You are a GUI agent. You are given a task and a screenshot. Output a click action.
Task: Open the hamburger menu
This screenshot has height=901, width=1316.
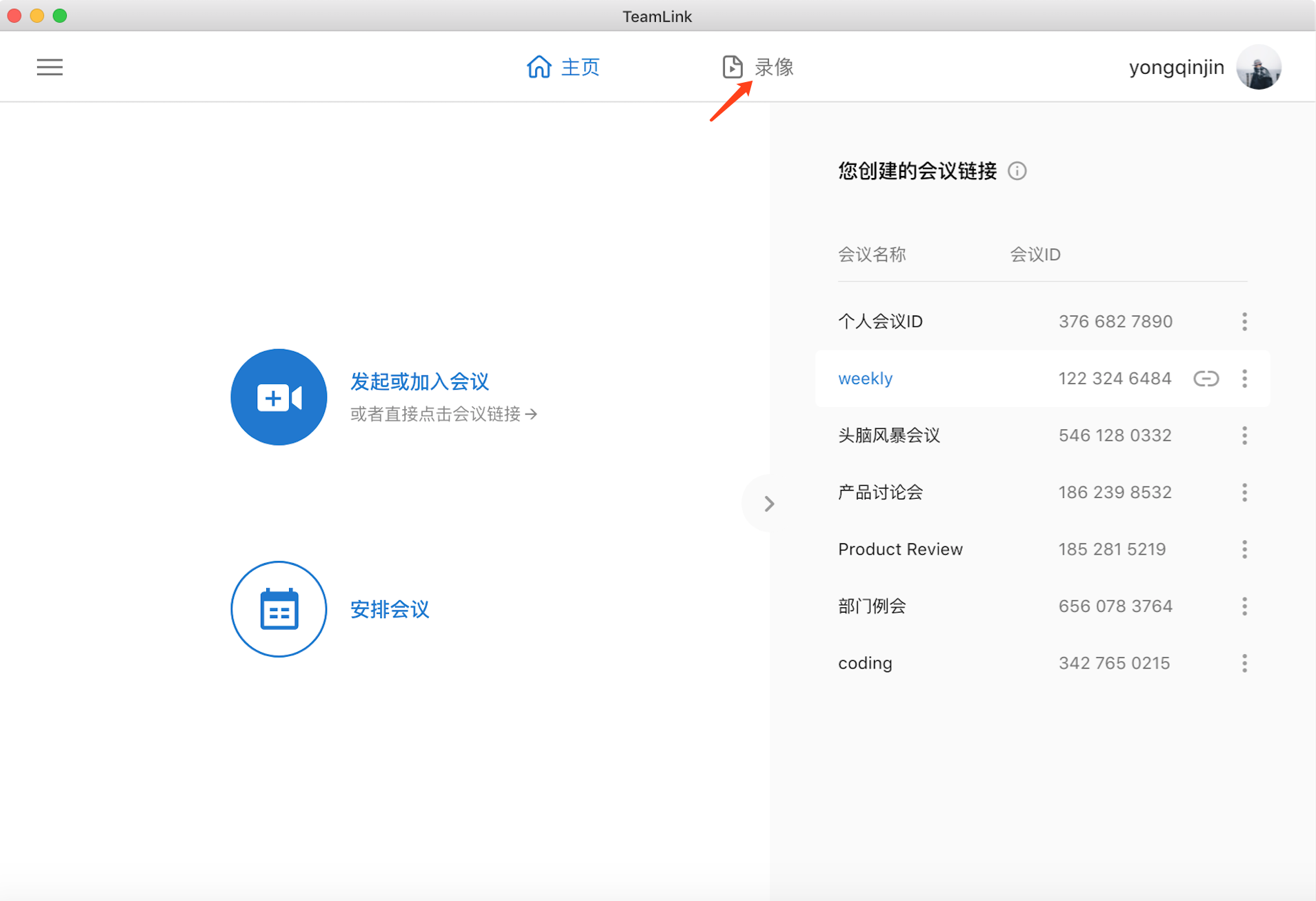49,66
